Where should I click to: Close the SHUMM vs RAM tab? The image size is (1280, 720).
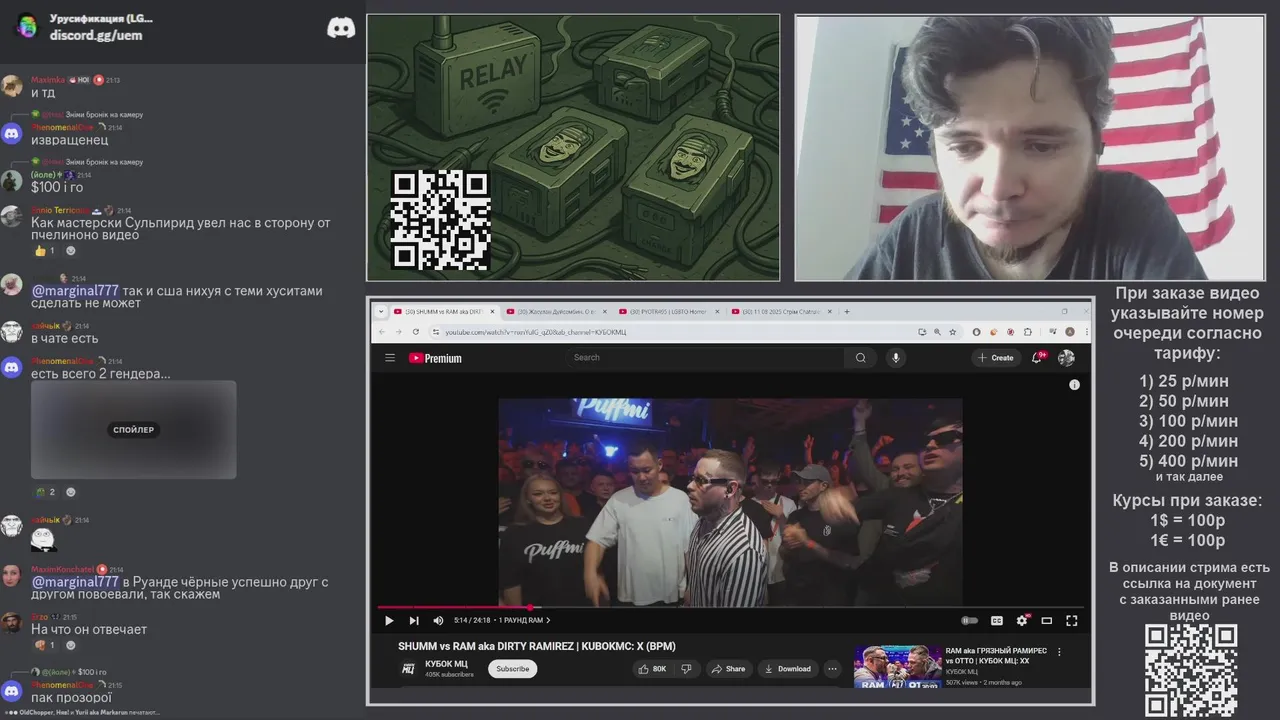491,311
